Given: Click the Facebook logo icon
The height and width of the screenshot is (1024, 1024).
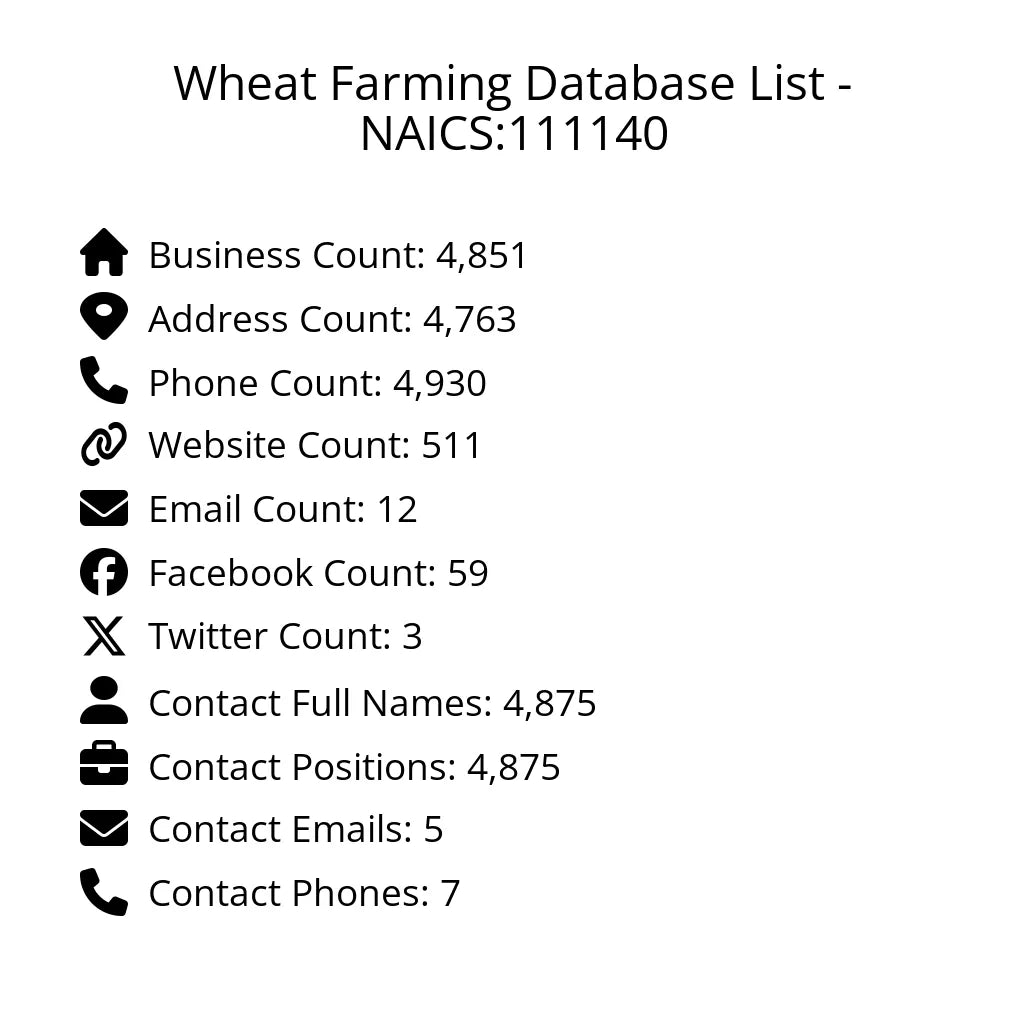Looking at the screenshot, I should tap(104, 572).
